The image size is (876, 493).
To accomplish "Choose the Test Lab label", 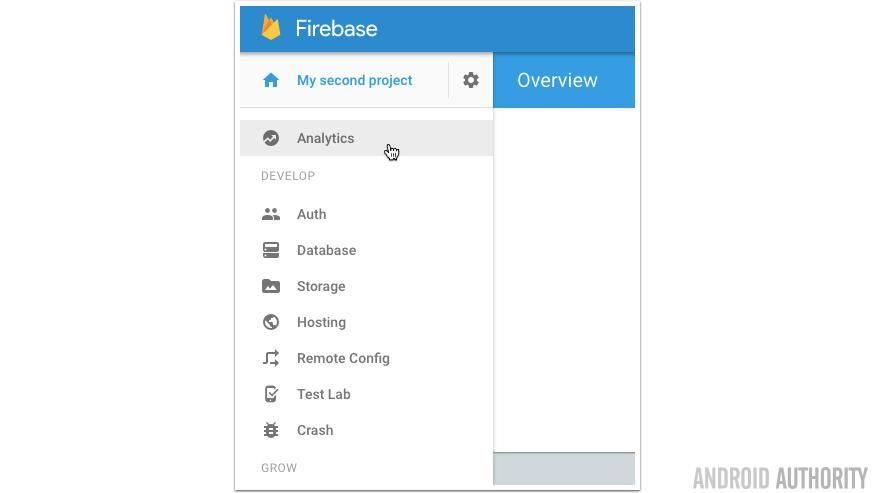I will pyautogui.click(x=323, y=394).
